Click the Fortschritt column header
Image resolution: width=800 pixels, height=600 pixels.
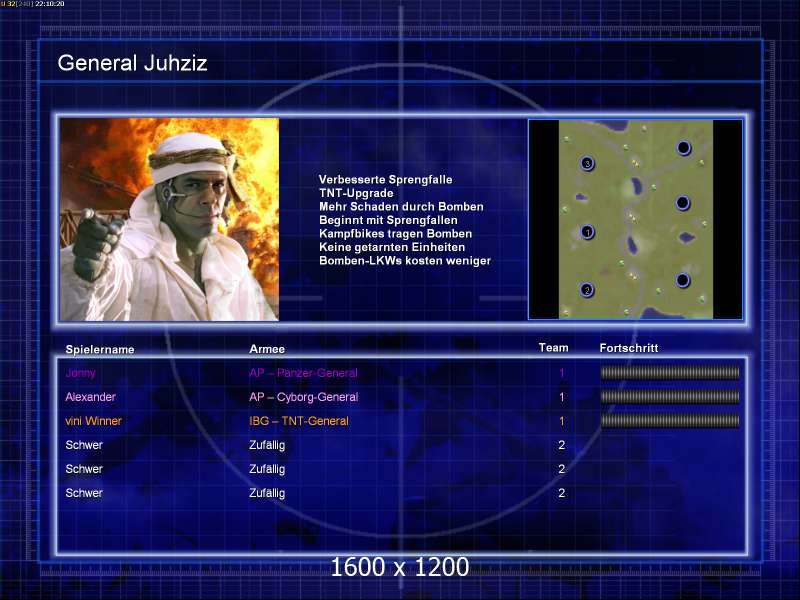point(629,348)
